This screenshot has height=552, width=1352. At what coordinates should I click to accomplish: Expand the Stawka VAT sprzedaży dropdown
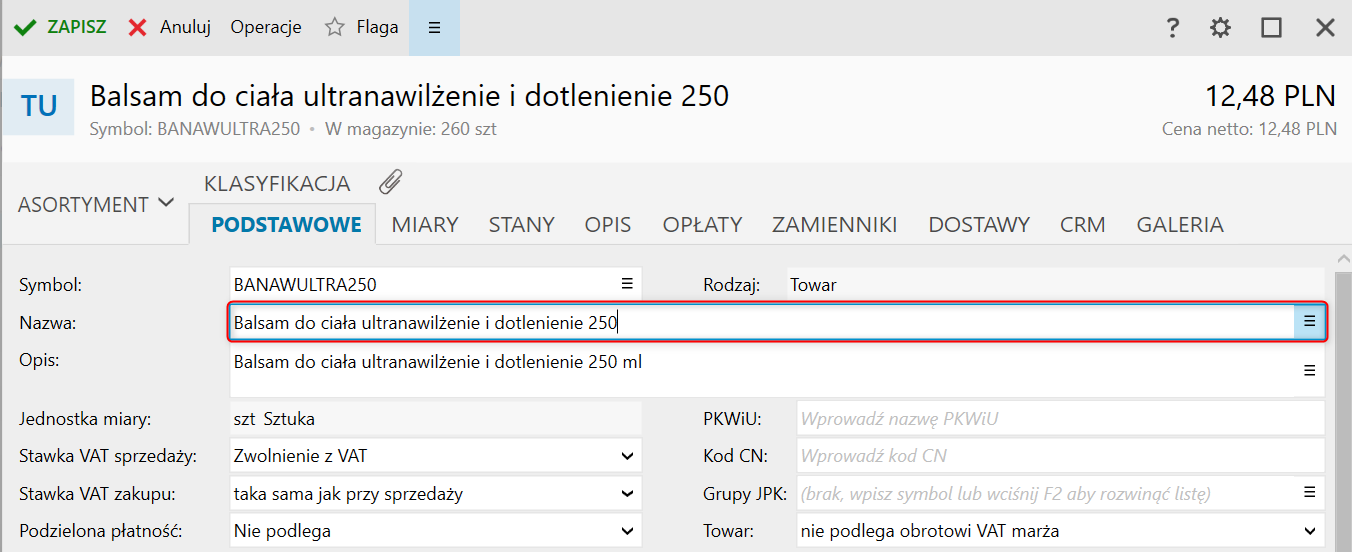click(627, 456)
